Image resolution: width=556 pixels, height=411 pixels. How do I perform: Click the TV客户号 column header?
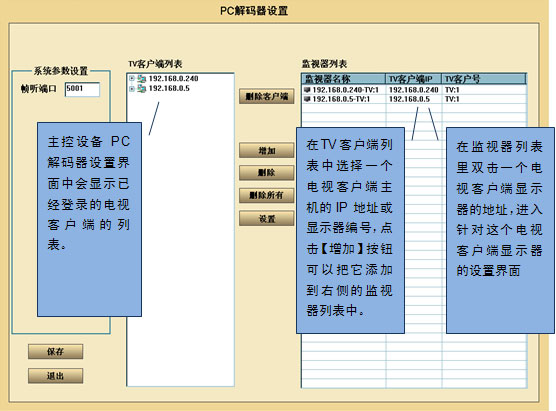pyautogui.click(x=484, y=79)
